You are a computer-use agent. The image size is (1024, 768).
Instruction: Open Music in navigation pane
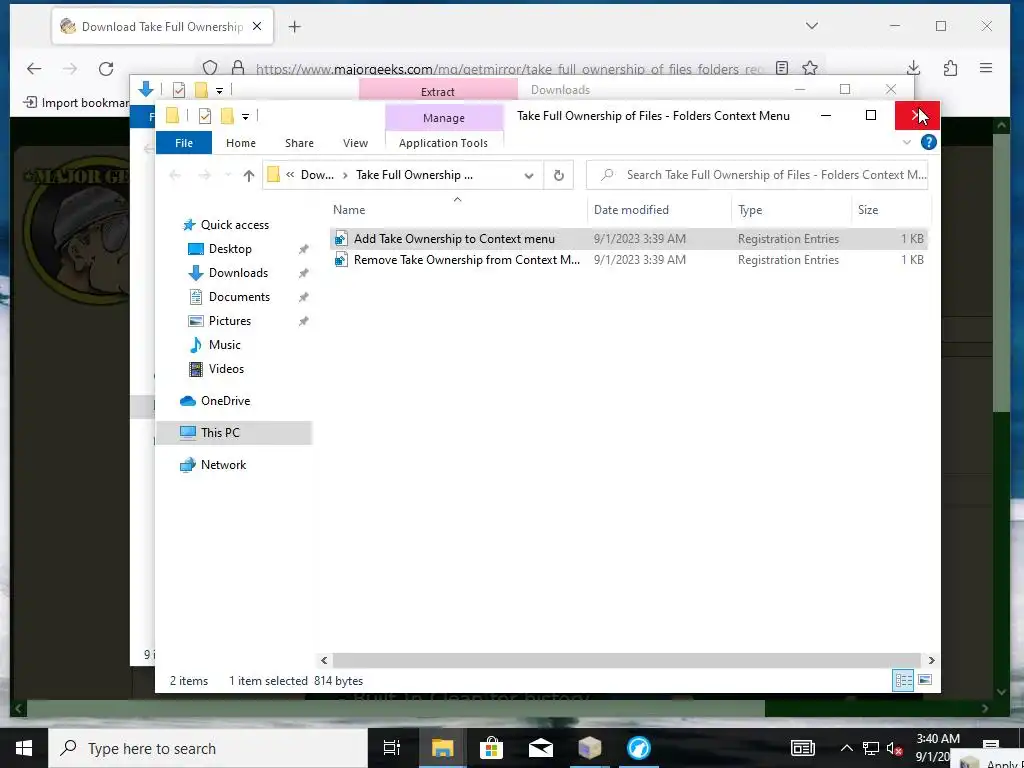(224, 345)
